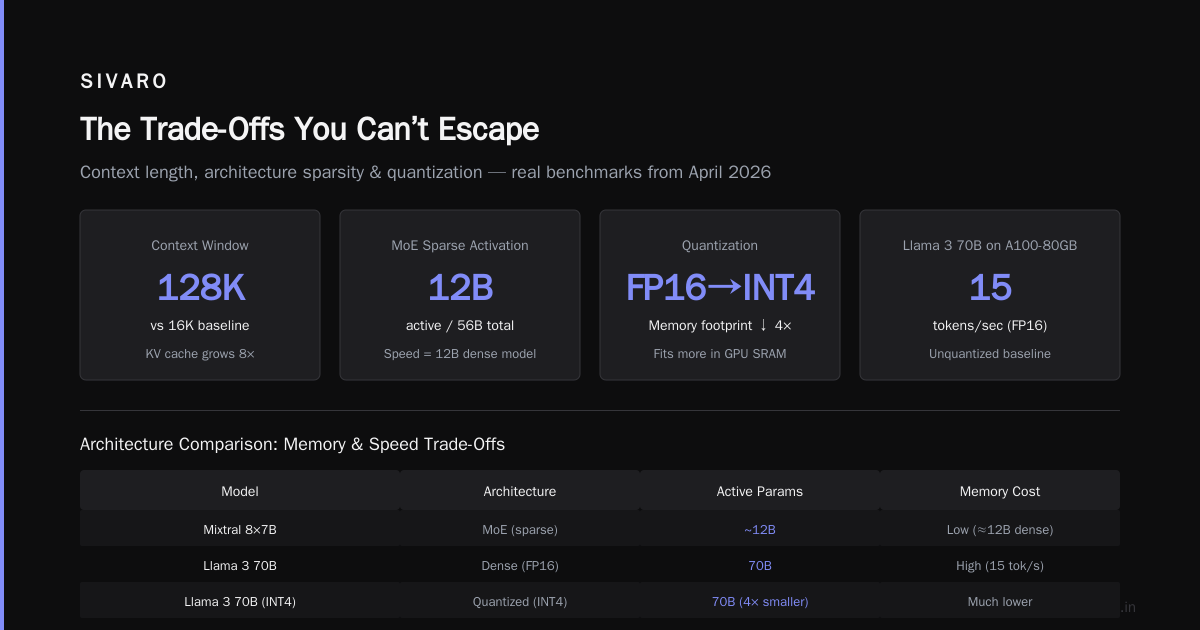The image size is (1200, 630).
Task: Select the Llama 3 70B (INT4) row
Action: click(x=600, y=601)
